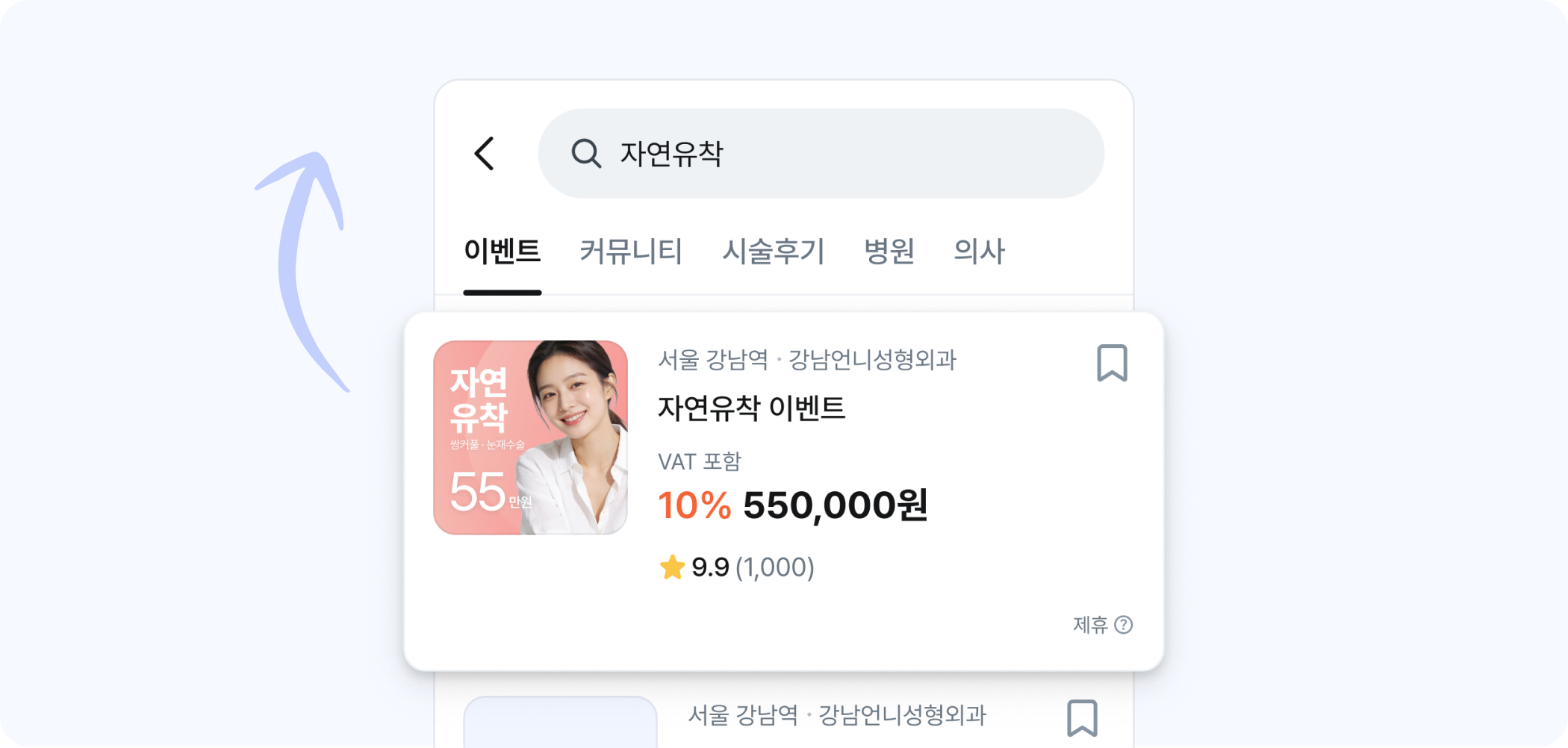Screen dimensions: 1568x748
Task: Focus the 자연유착 search field
Action: (x=821, y=154)
